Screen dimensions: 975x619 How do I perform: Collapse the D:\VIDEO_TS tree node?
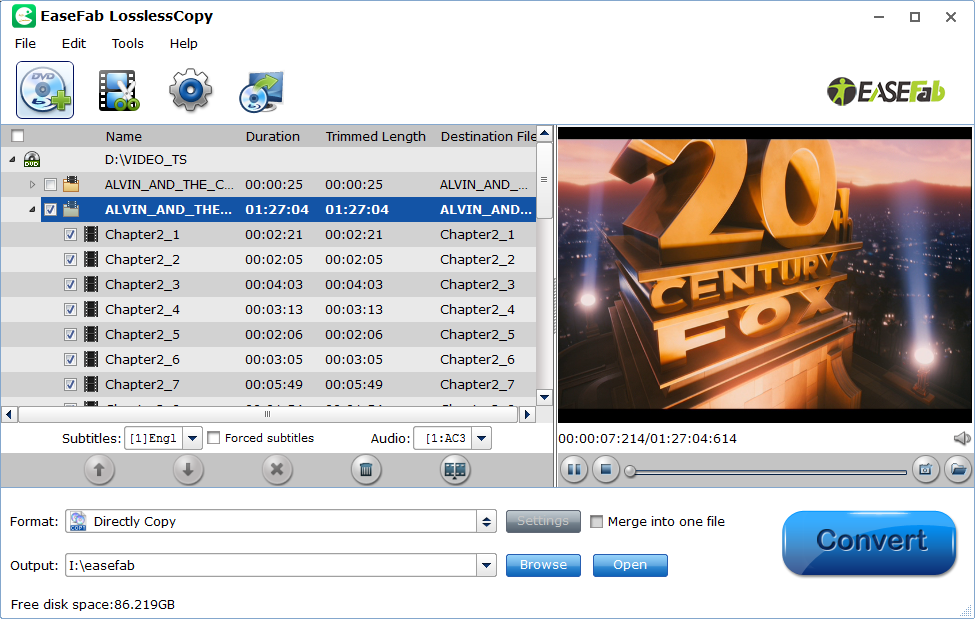(12, 160)
